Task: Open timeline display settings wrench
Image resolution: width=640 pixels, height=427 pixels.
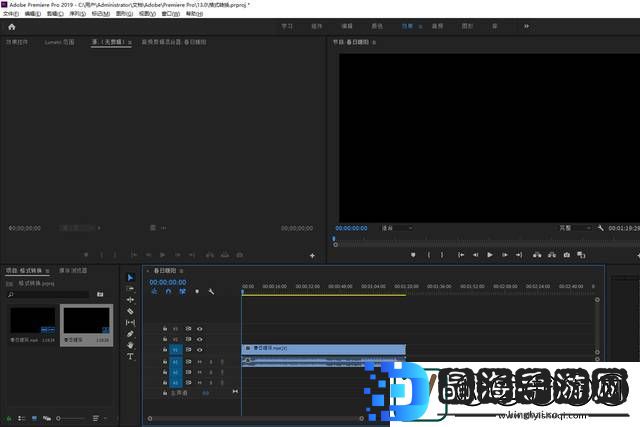Action: (x=211, y=291)
